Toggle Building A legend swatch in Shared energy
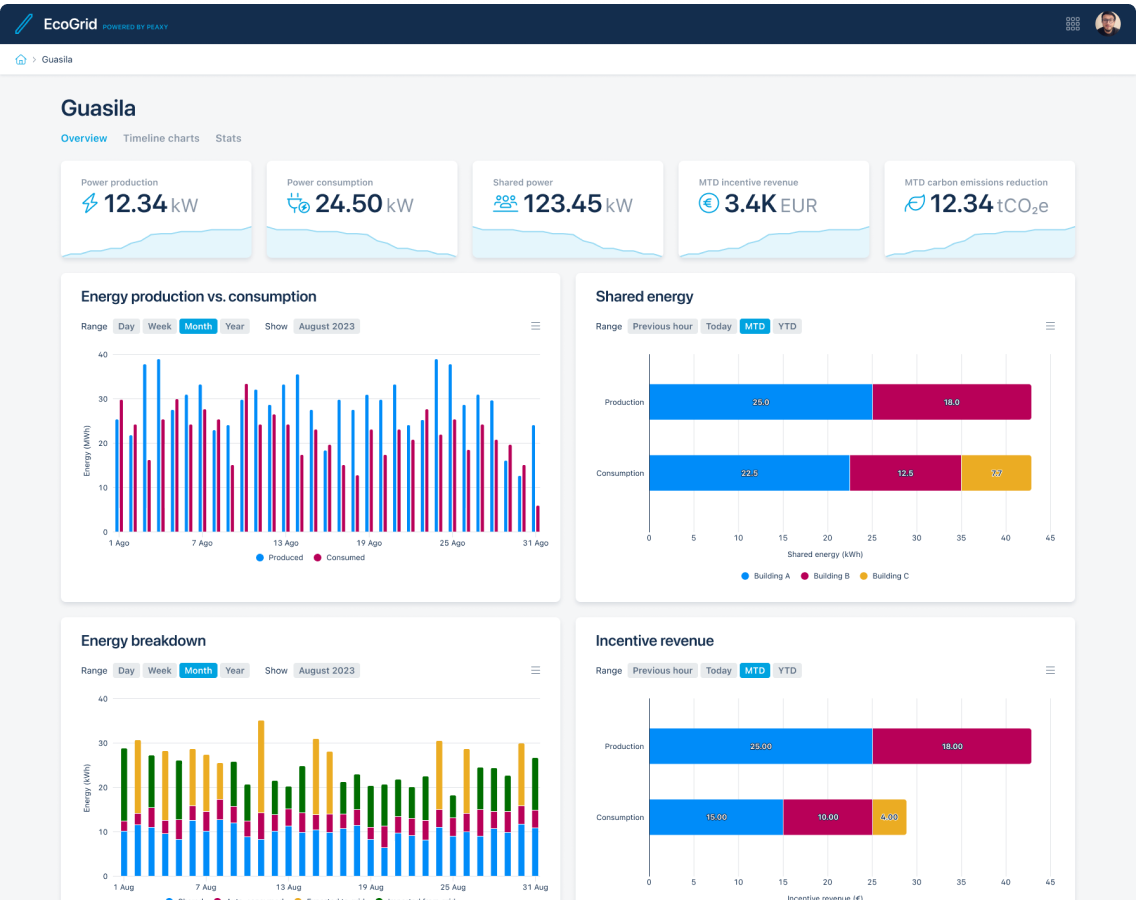 (745, 576)
